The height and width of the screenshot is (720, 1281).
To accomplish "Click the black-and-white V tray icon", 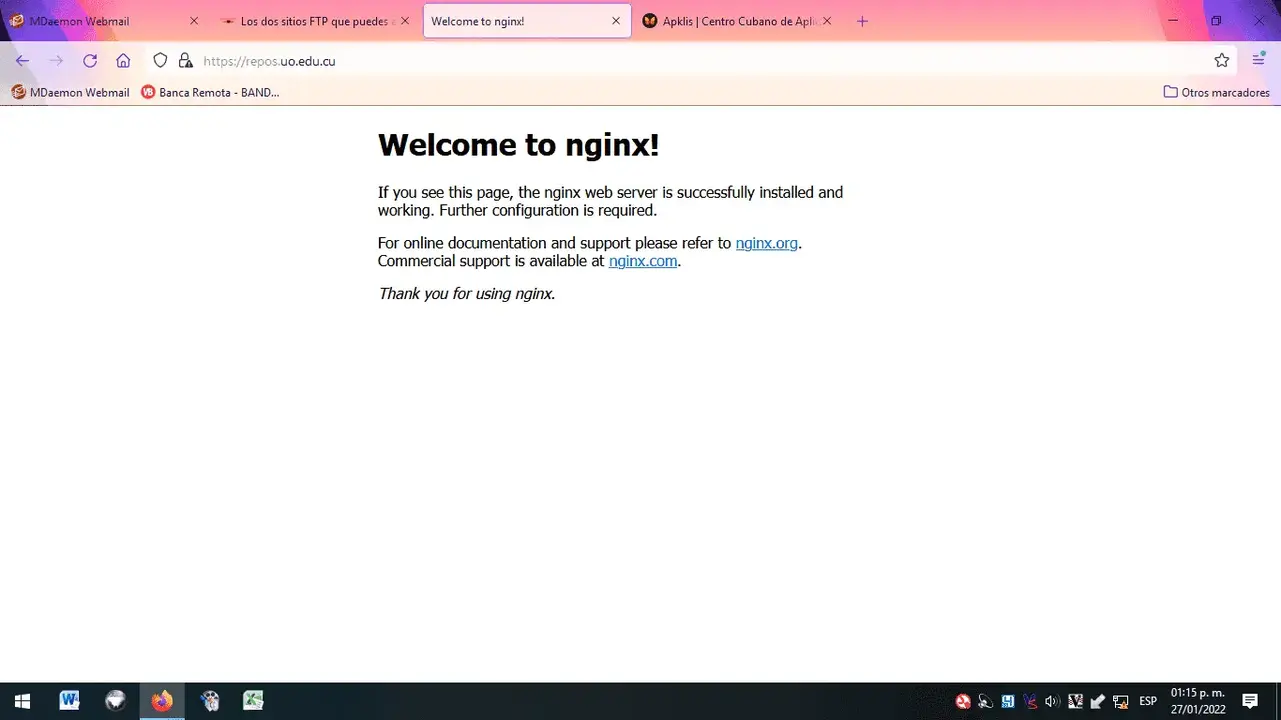I will pos(1075,702).
